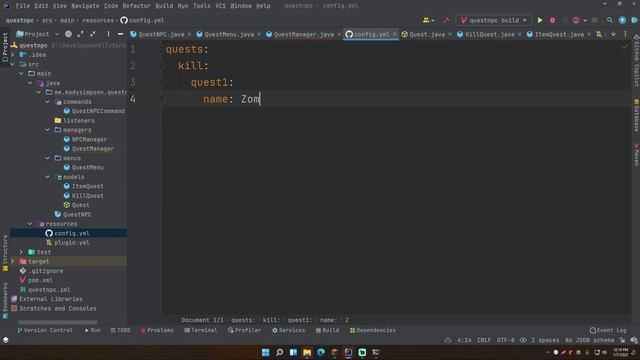Click Collapse All in Project panel
Screen dimensions: 640x360
click(x=93, y=34)
